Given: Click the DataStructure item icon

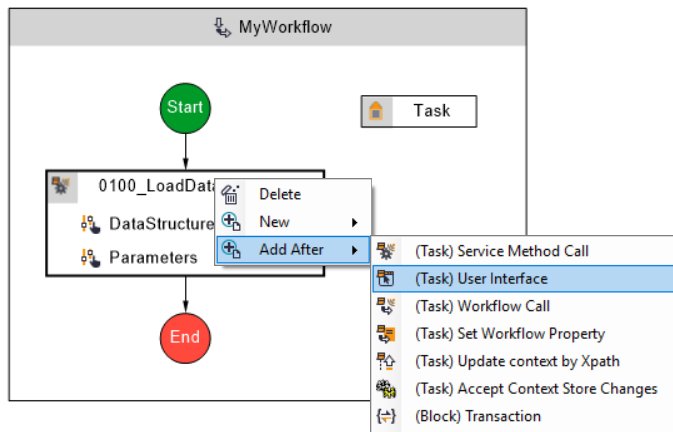Looking at the screenshot, I should [x=91, y=222].
